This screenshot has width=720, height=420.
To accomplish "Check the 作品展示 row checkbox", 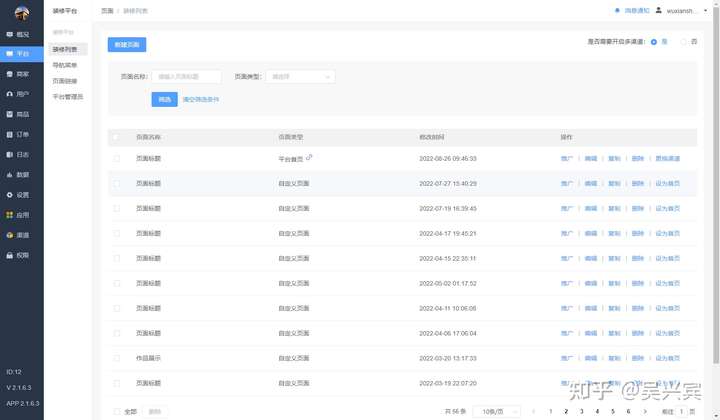I will [x=117, y=358].
